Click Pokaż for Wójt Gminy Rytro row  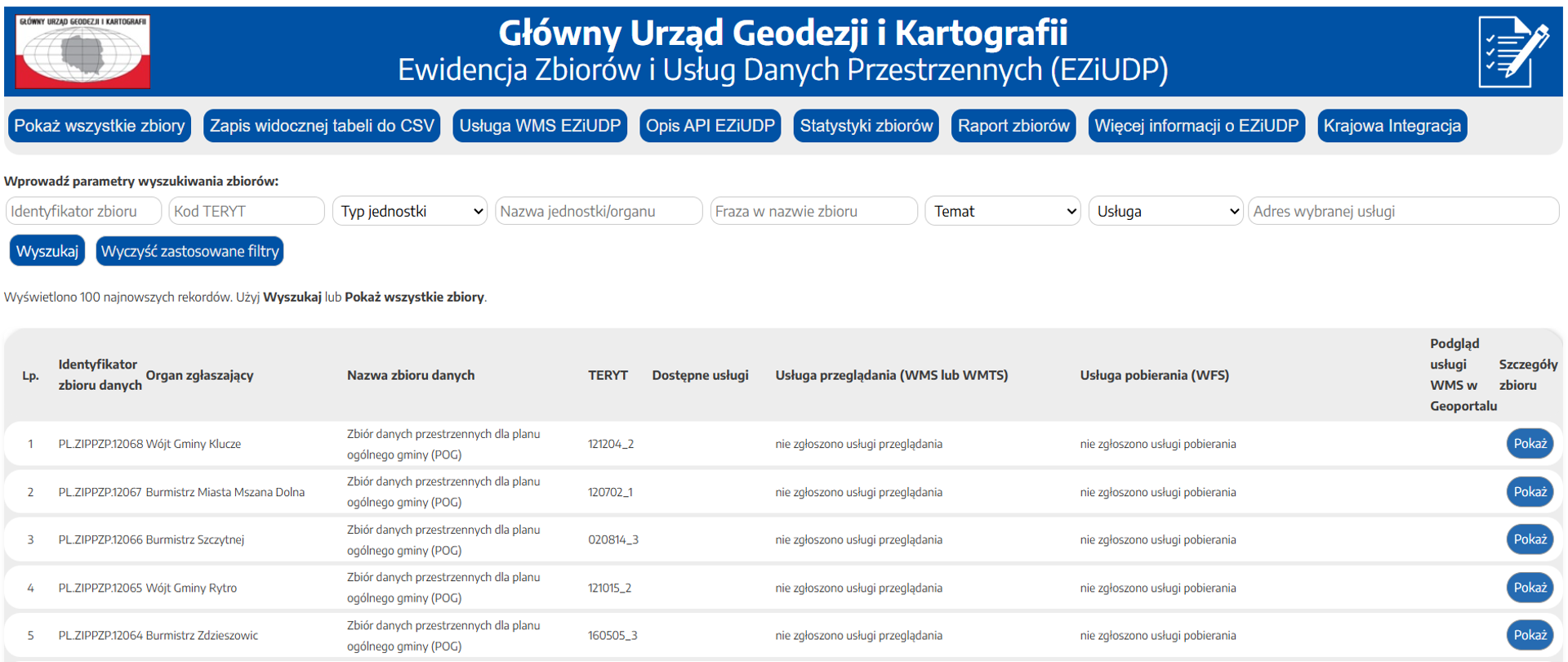[x=1530, y=588]
